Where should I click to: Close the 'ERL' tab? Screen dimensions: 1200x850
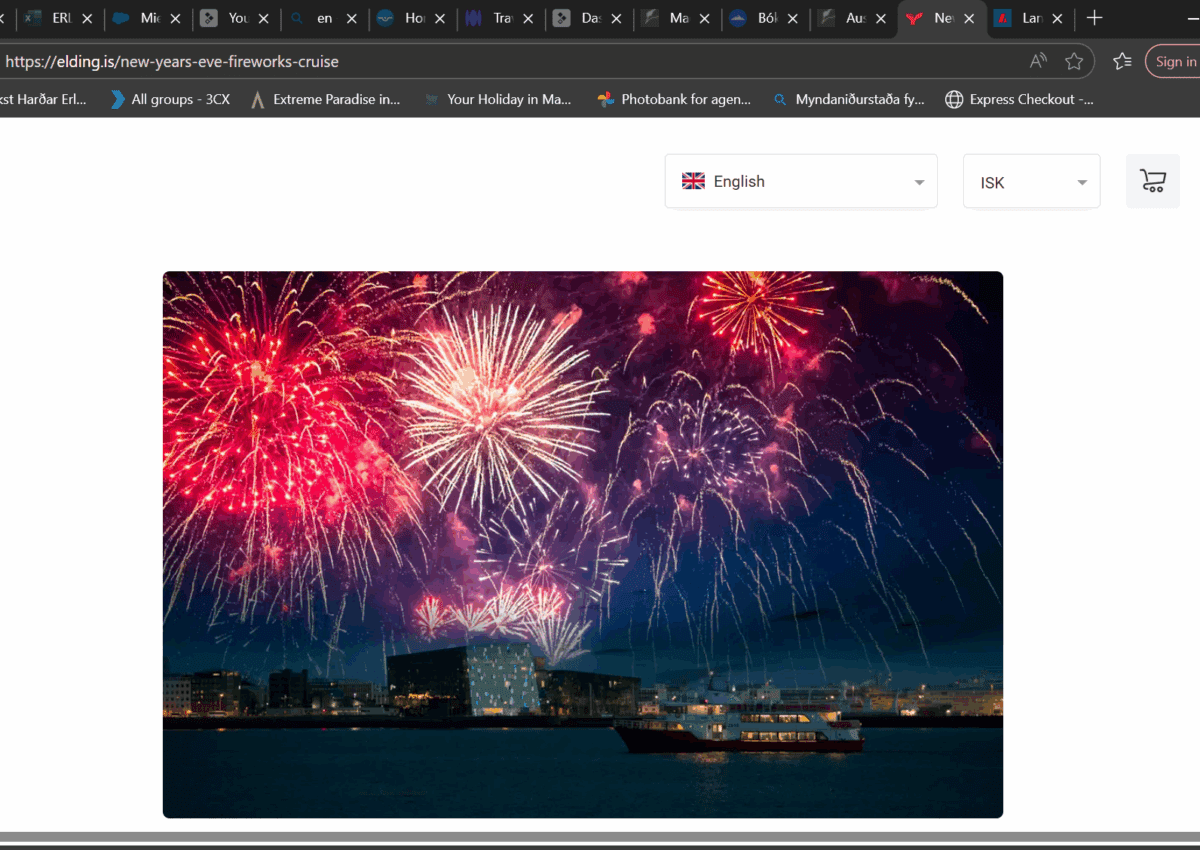point(87,18)
